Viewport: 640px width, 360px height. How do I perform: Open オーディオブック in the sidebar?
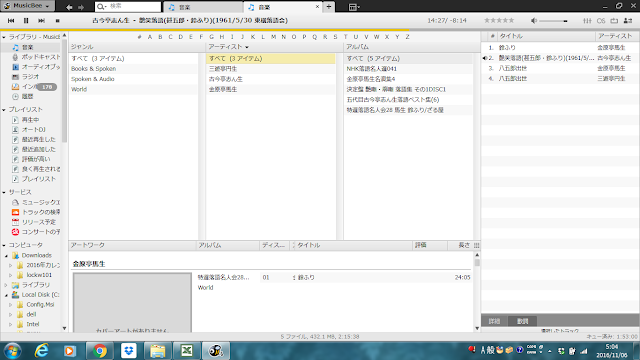click(x=36, y=67)
